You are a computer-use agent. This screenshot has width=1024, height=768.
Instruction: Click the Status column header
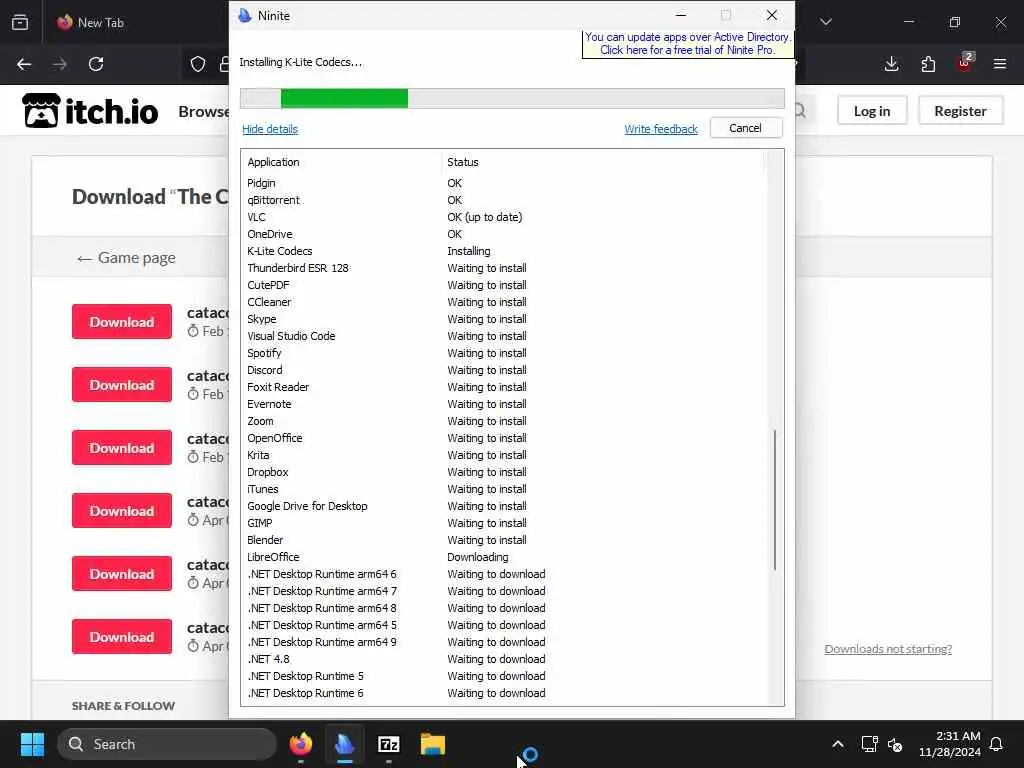462,162
